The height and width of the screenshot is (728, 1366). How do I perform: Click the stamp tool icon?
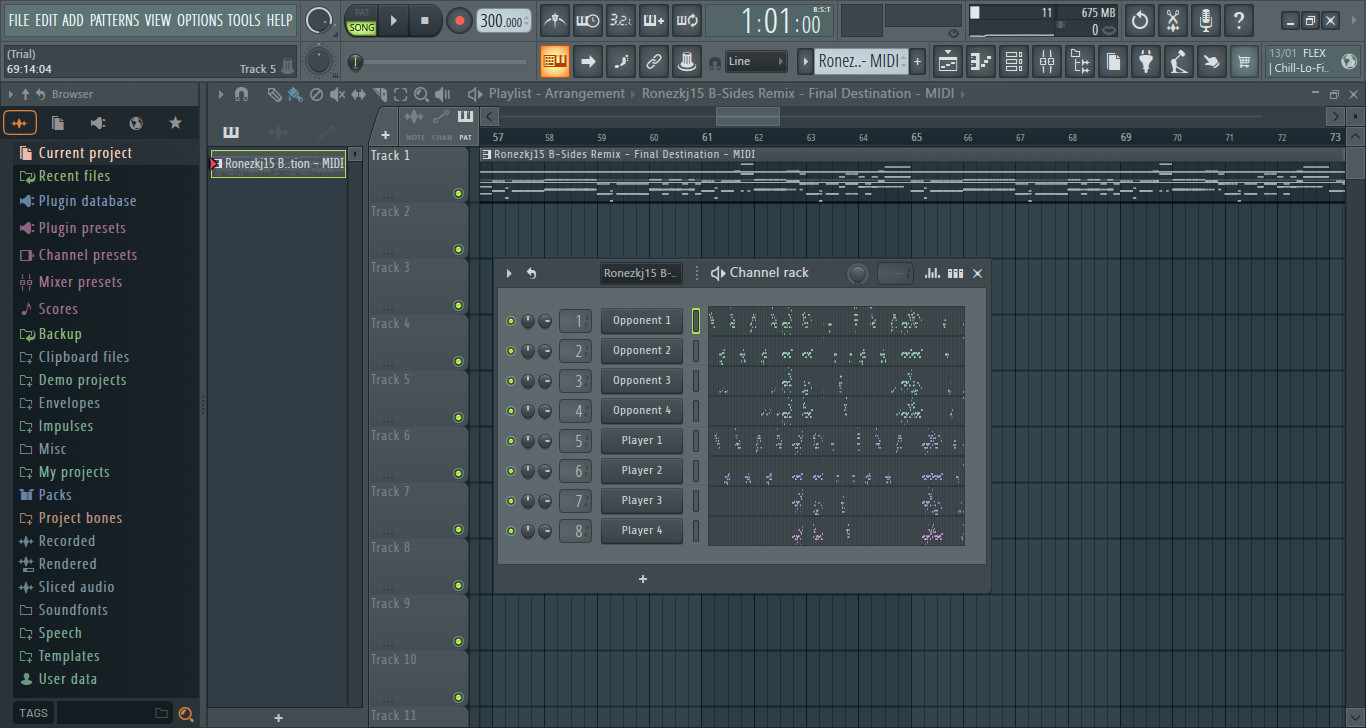687,62
